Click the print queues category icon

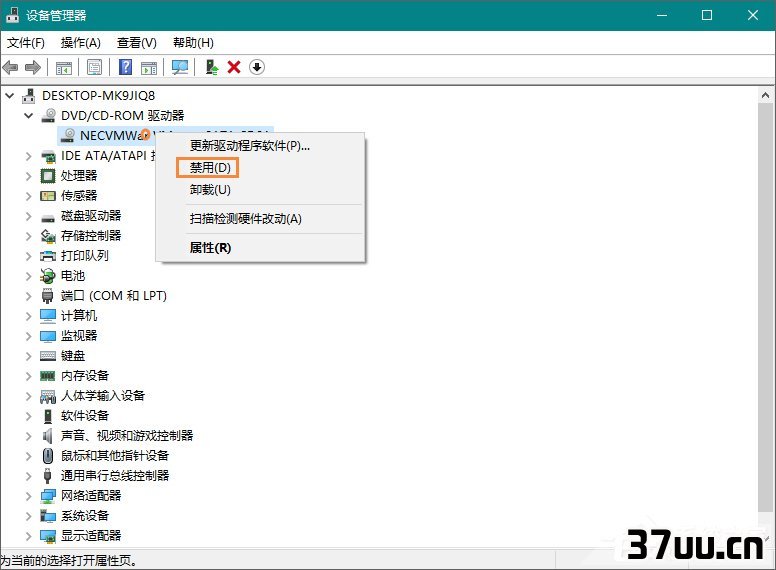coord(48,256)
